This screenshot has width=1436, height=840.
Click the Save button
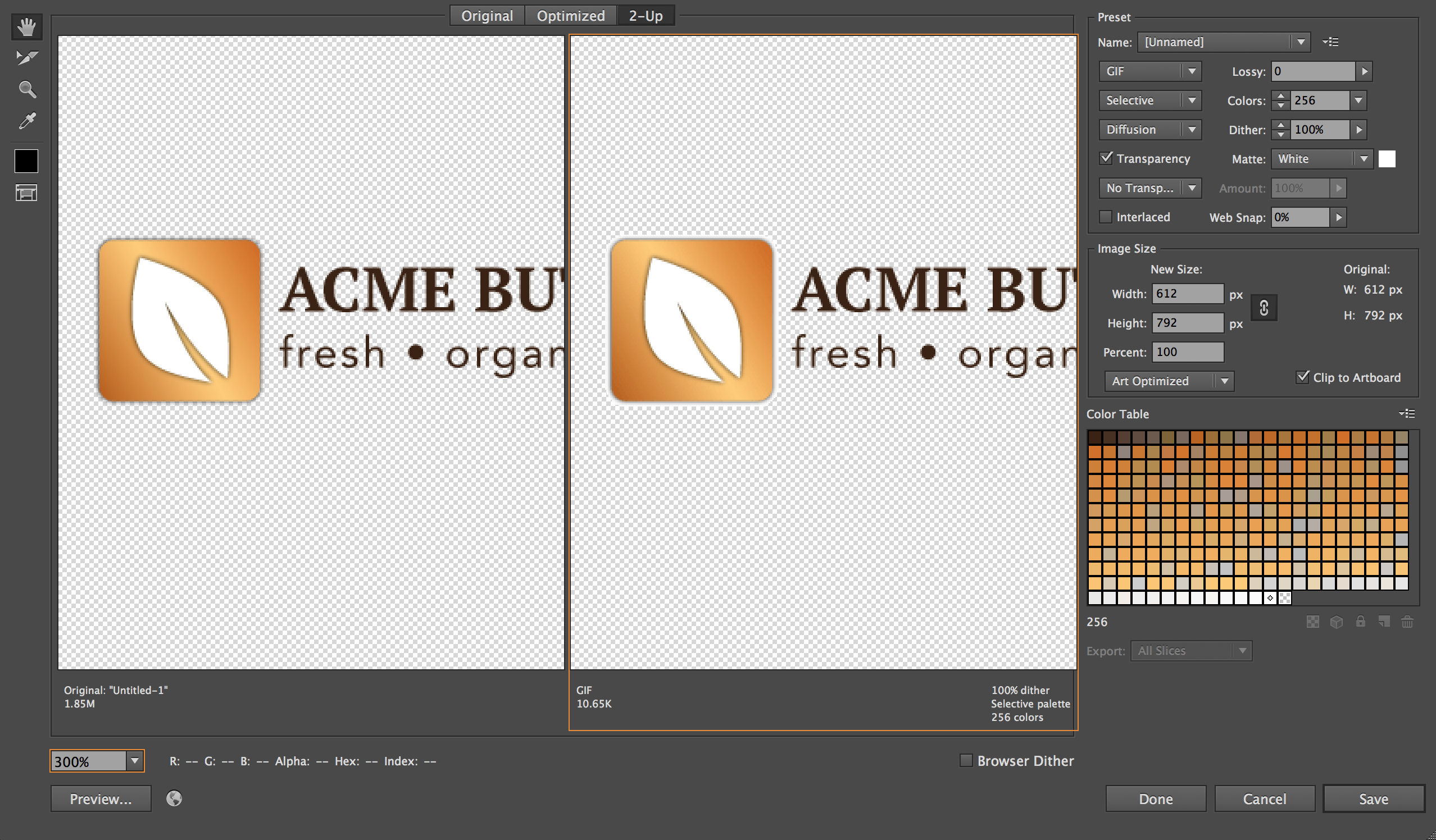tap(1374, 798)
